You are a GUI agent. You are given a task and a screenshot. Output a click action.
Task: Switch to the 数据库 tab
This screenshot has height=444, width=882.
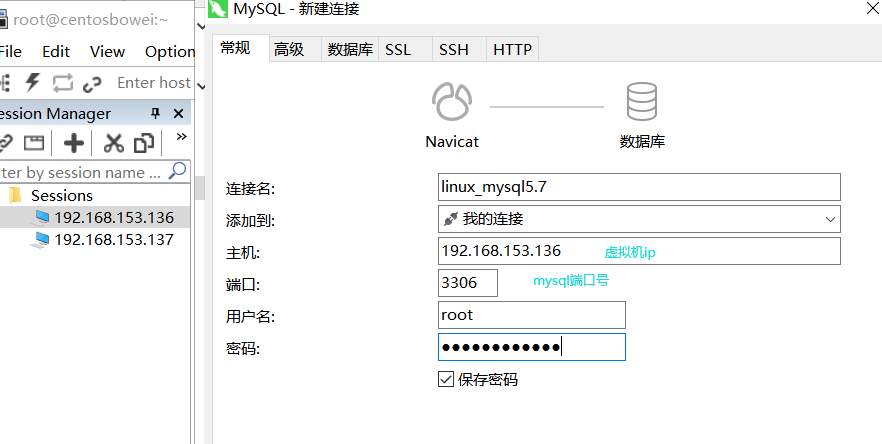350,50
